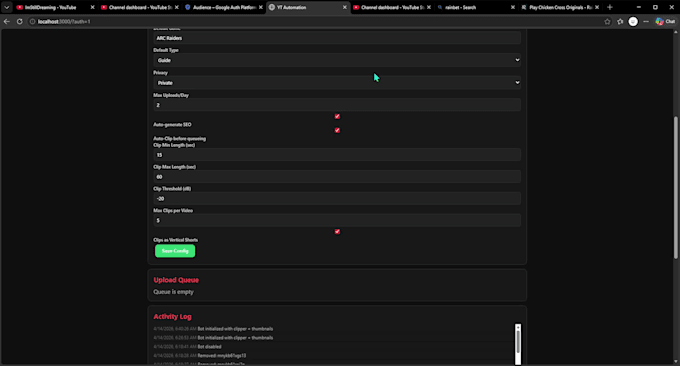Open a new browser tab
This screenshot has width=680, height=366.
(x=610, y=7)
